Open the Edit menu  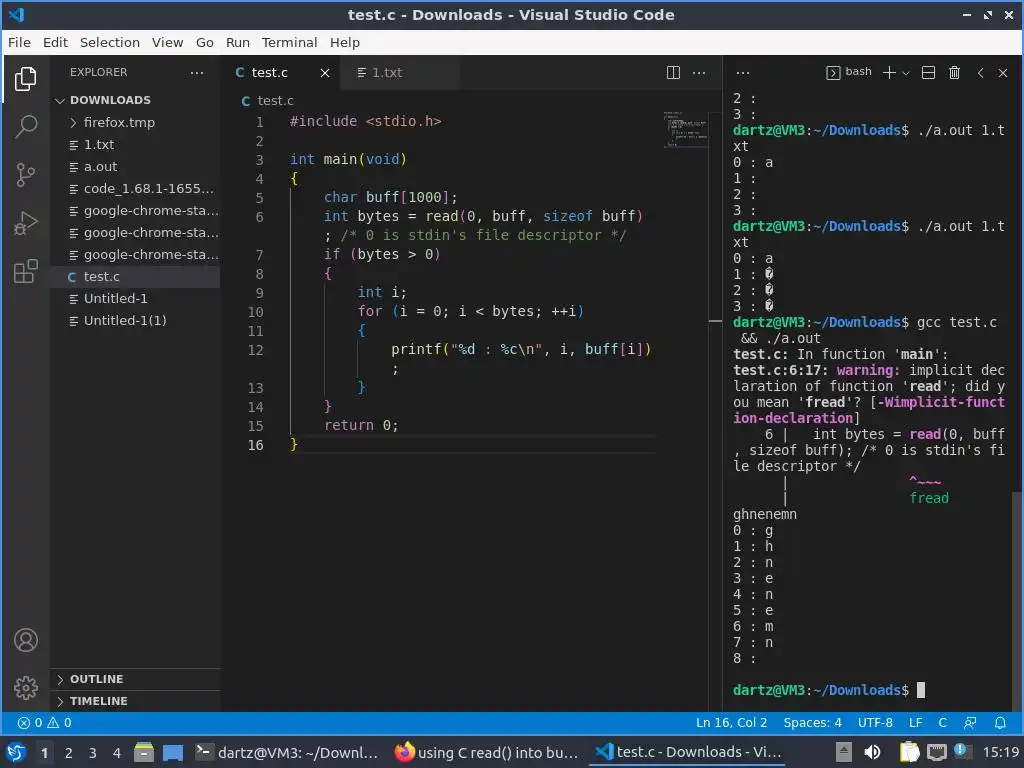(56, 42)
